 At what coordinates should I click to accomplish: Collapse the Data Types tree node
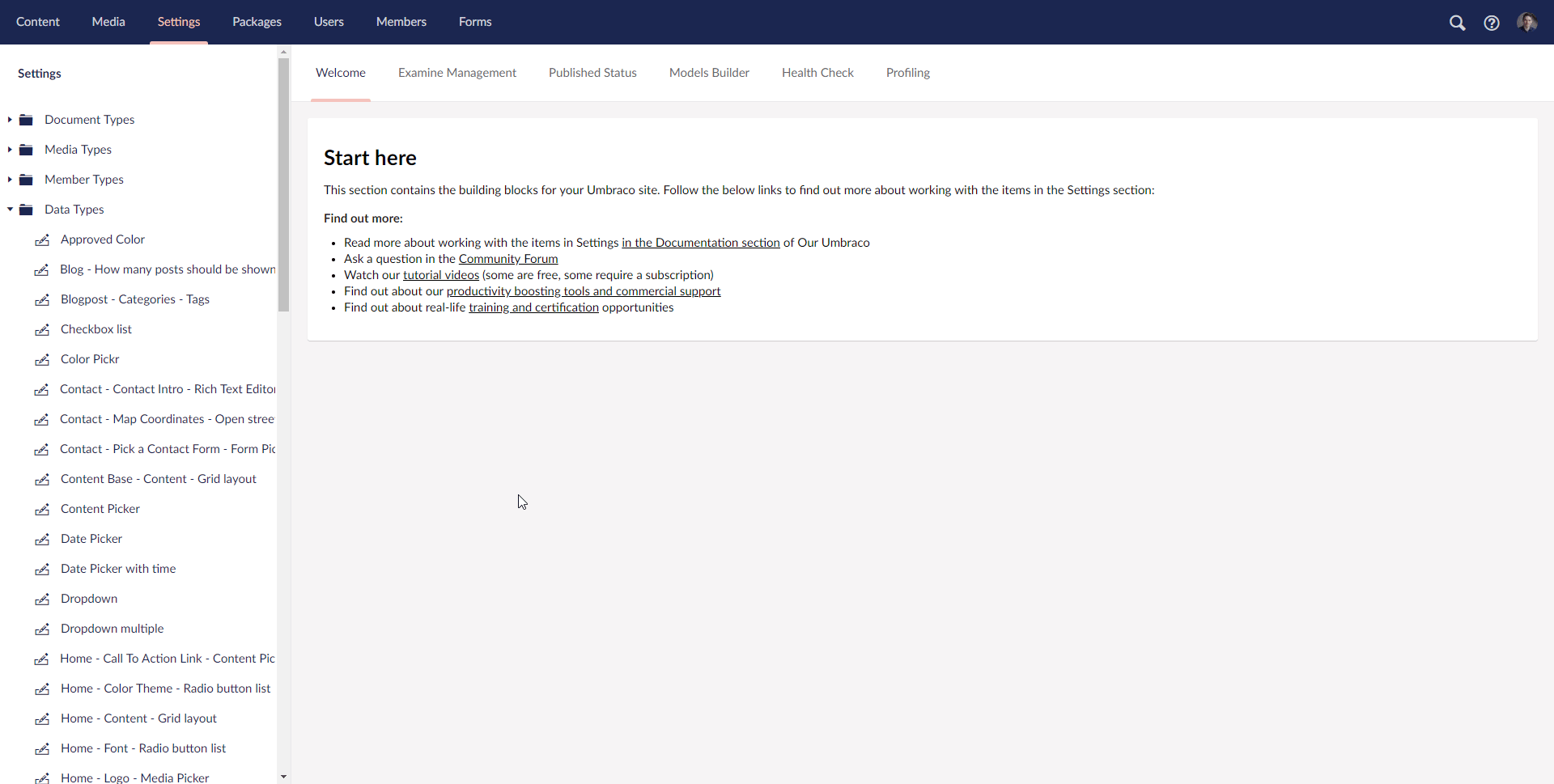pos(9,209)
